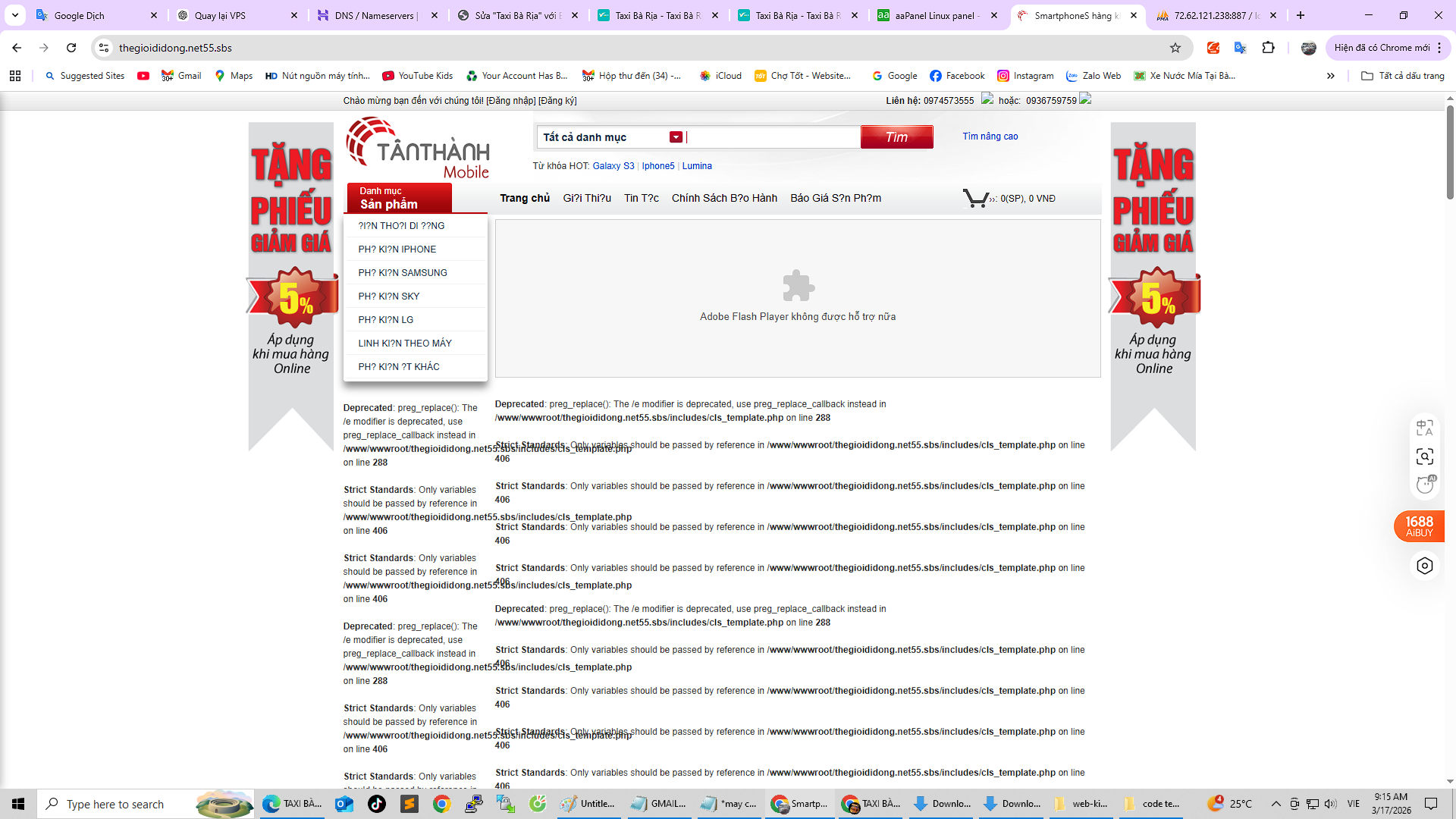This screenshot has width=1456, height=819.
Task: Select PH? KI?N SAMSUNG category
Action: (x=403, y=273)
